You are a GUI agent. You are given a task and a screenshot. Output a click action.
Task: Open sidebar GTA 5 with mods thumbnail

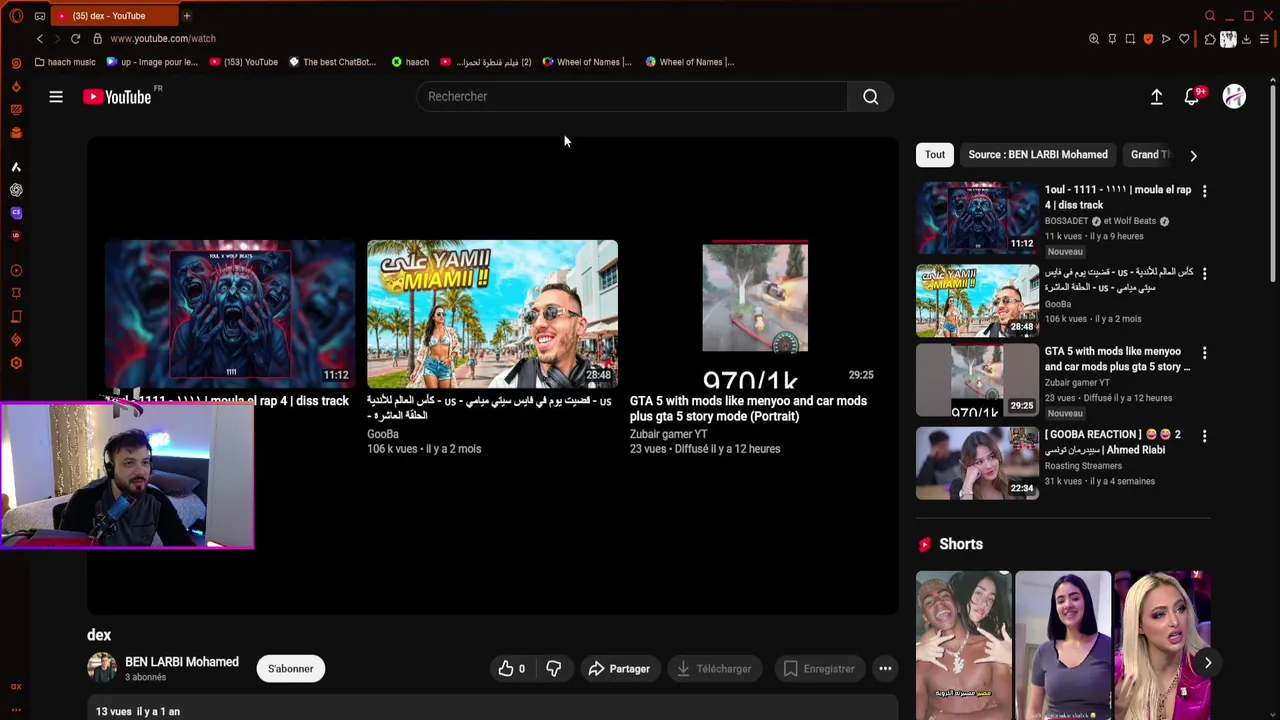[x=977, y=381]
